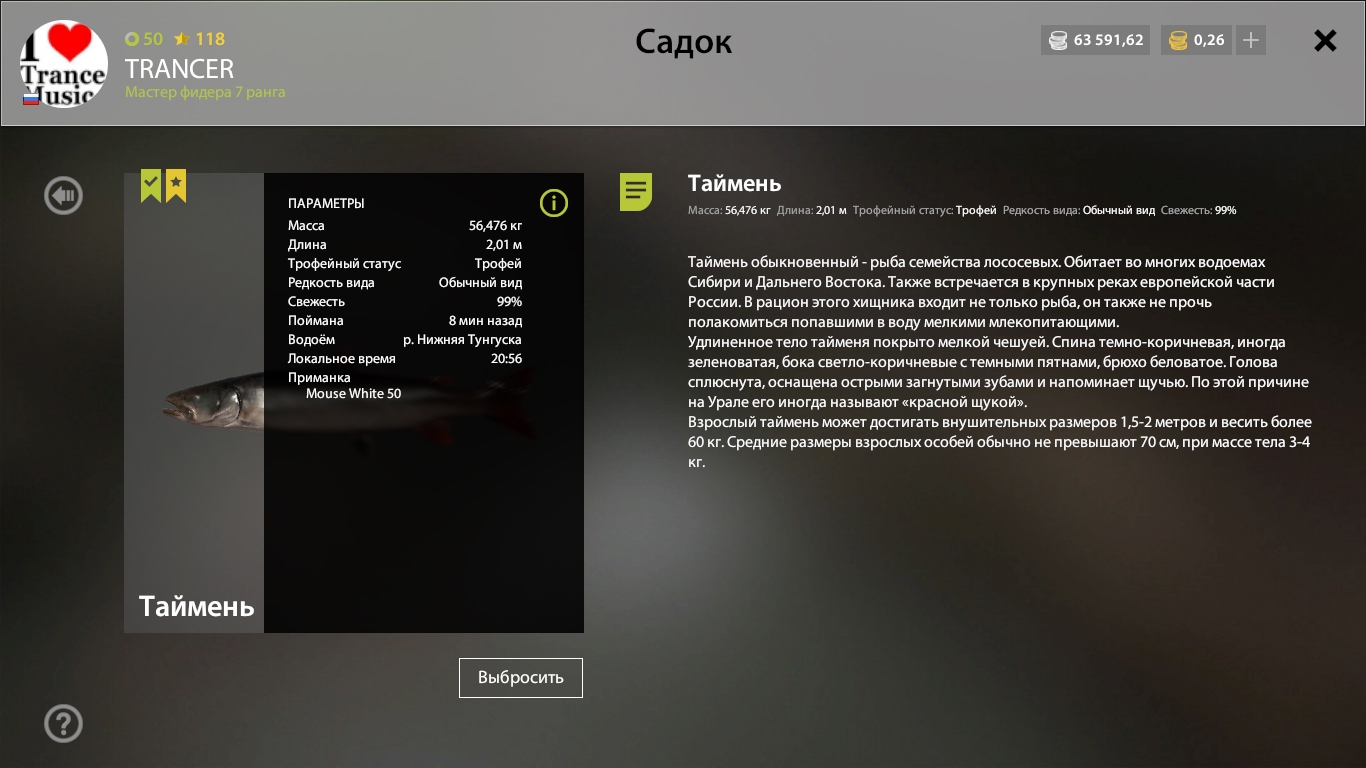Click the plus icon to add gold
This screenshot has height=768, width=1366.
coord(1250,41)
